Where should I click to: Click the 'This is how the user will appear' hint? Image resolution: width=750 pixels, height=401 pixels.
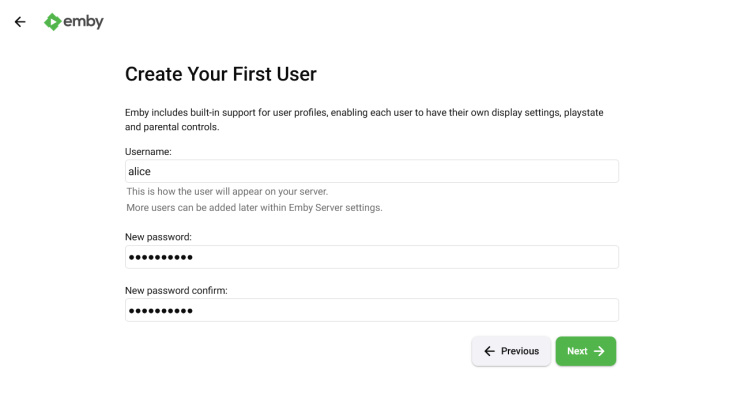click(x=227, y=191)
